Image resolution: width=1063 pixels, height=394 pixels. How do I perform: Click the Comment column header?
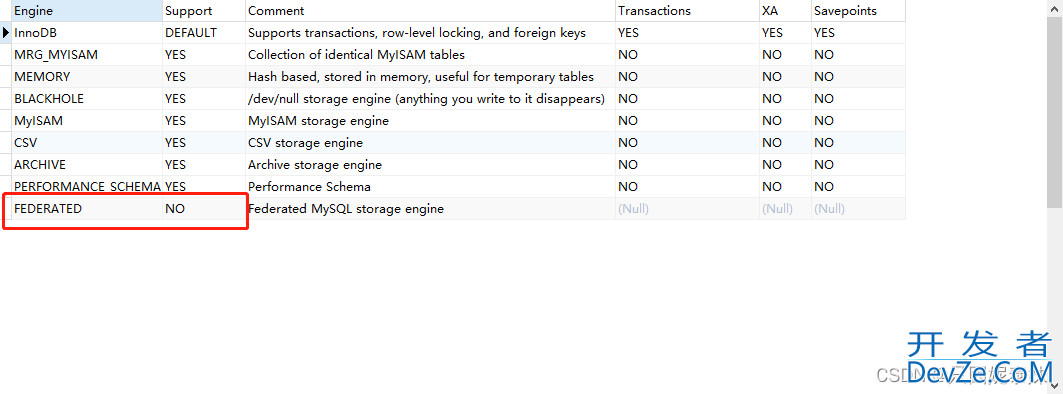click(x=430, y=10)
